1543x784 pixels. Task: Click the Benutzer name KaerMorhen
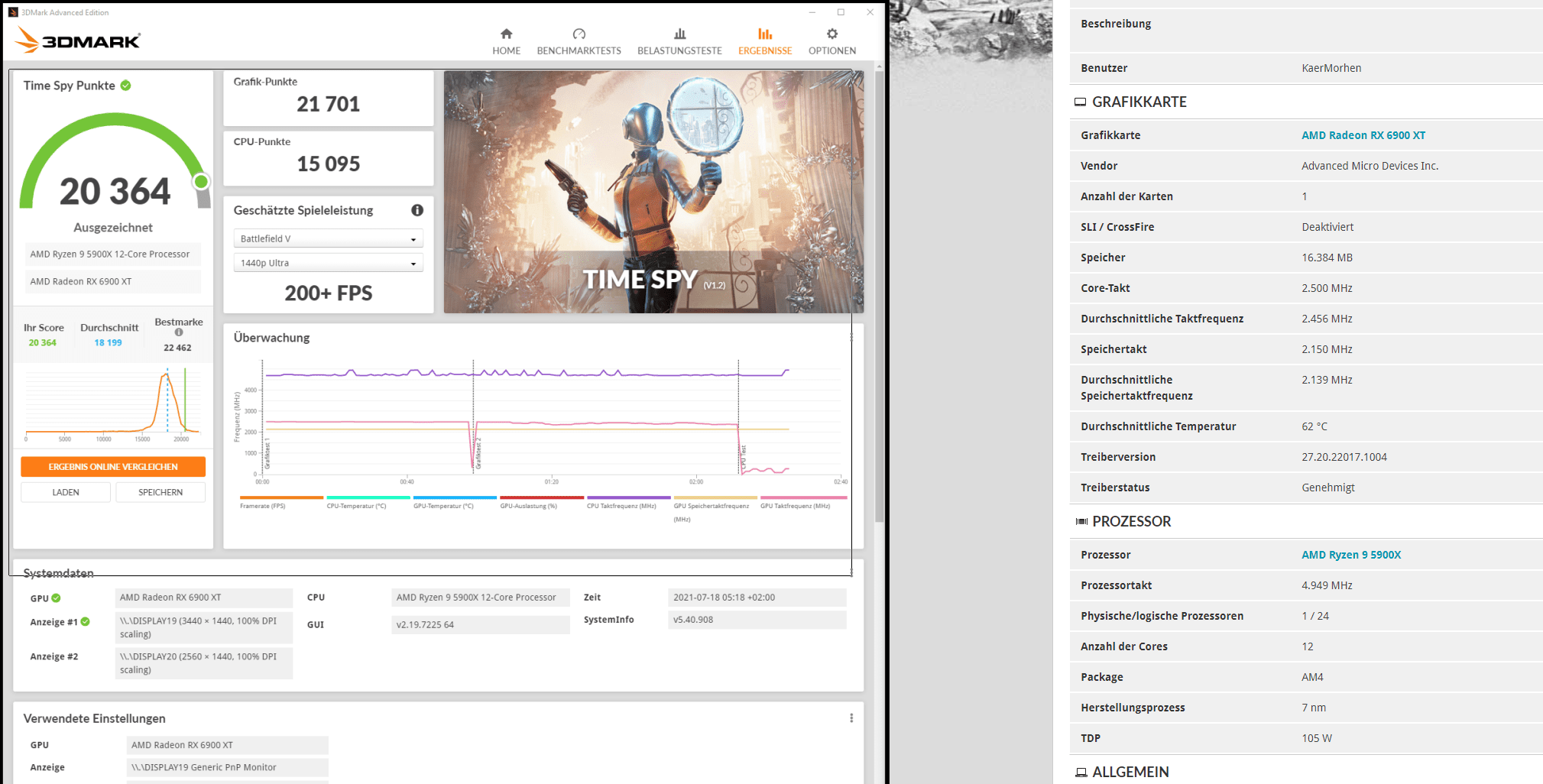[1331, 68]
